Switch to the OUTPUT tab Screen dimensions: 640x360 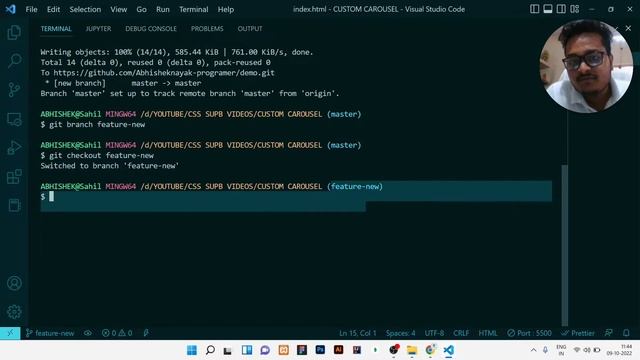[250, 29]
